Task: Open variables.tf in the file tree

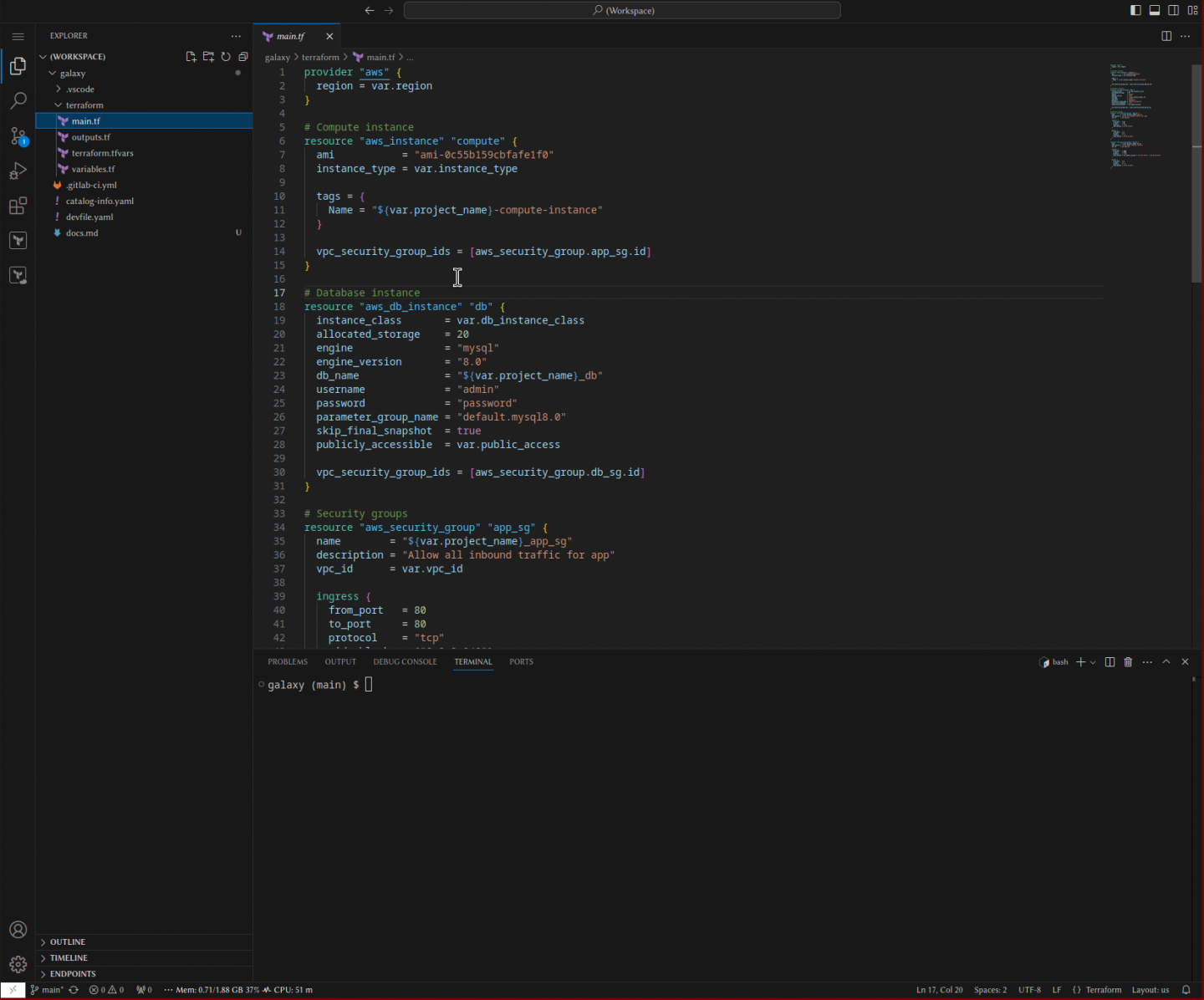Action: (93, 169)
